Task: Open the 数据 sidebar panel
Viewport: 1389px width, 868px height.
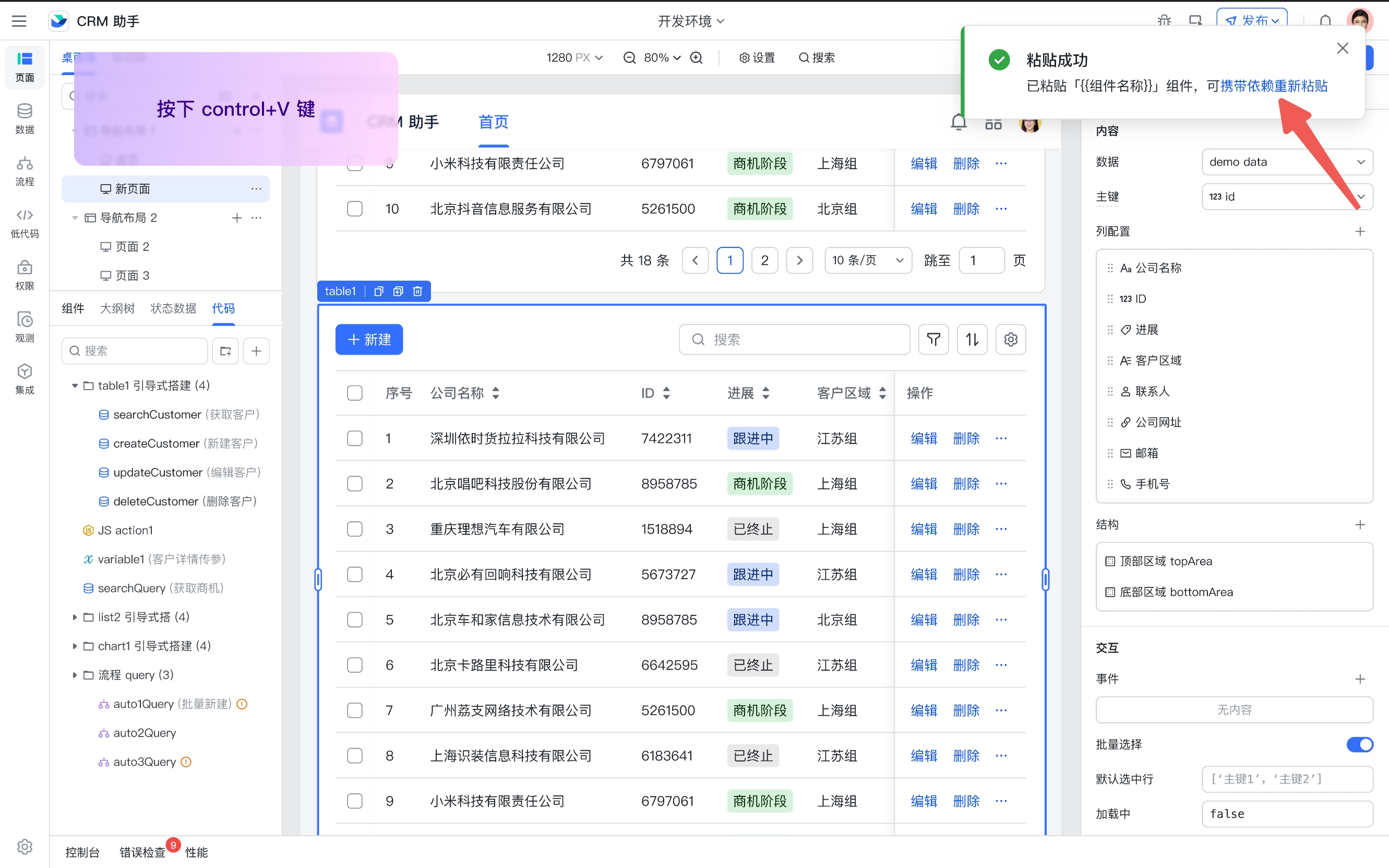Action: tap(24, 118)
